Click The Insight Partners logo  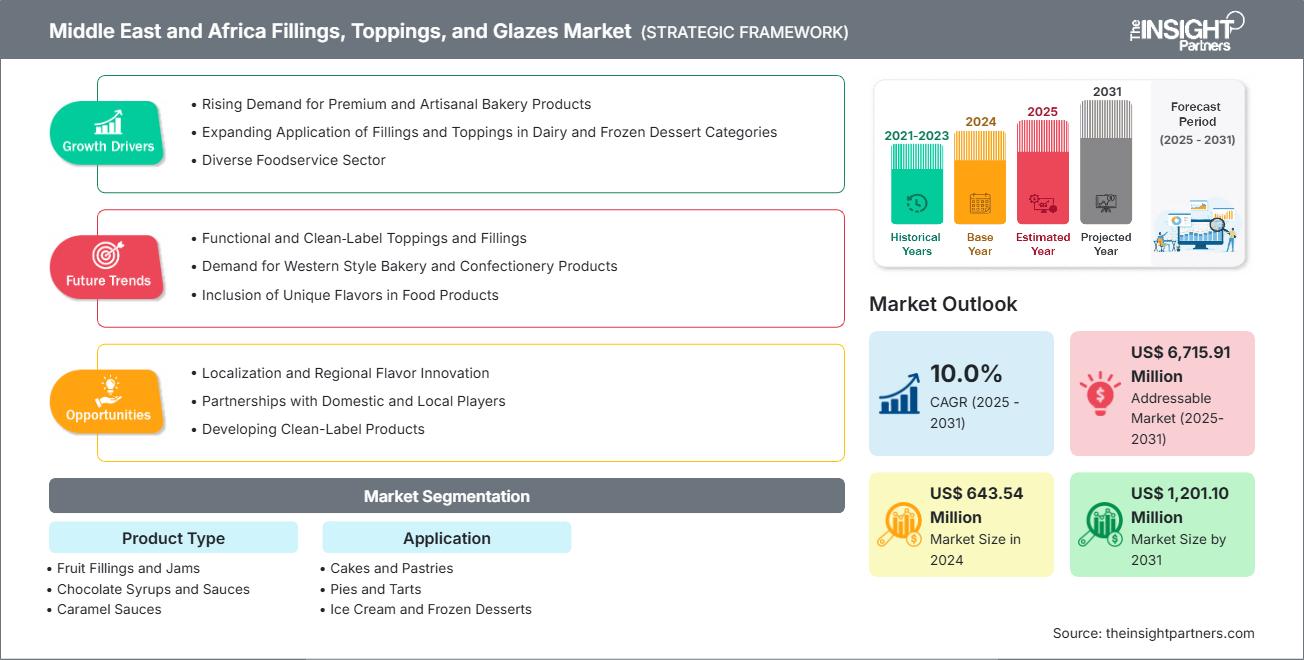1187,31
